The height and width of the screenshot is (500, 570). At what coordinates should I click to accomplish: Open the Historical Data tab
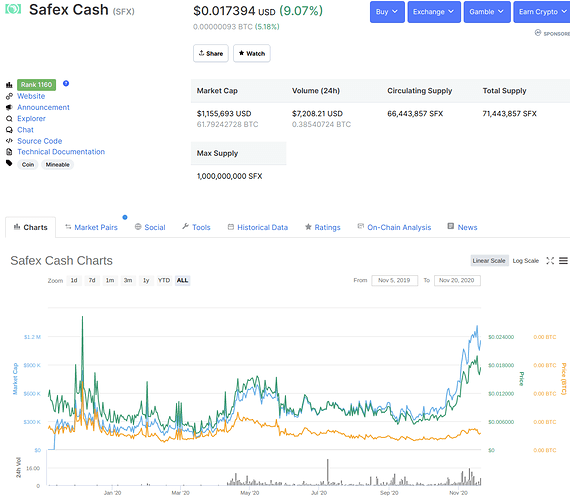(x=258, y=227)
